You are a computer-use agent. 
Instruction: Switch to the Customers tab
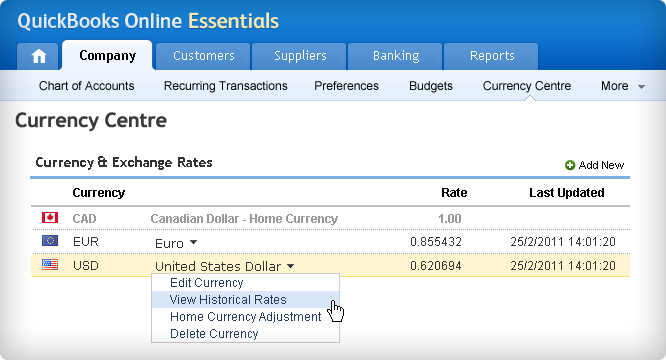(x=203, y=56)
